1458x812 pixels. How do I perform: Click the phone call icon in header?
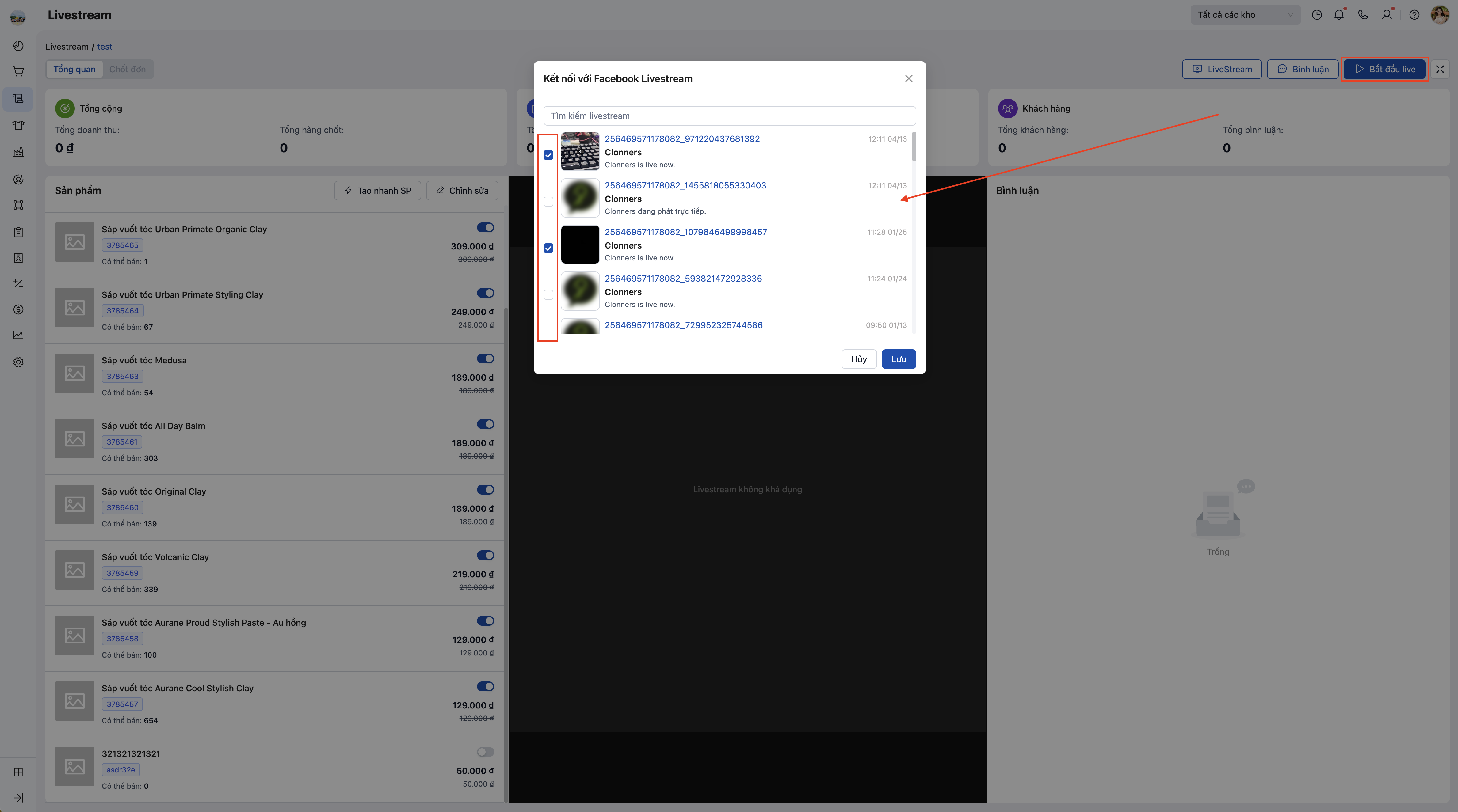pyautogui.click(x=1363, y=15)
